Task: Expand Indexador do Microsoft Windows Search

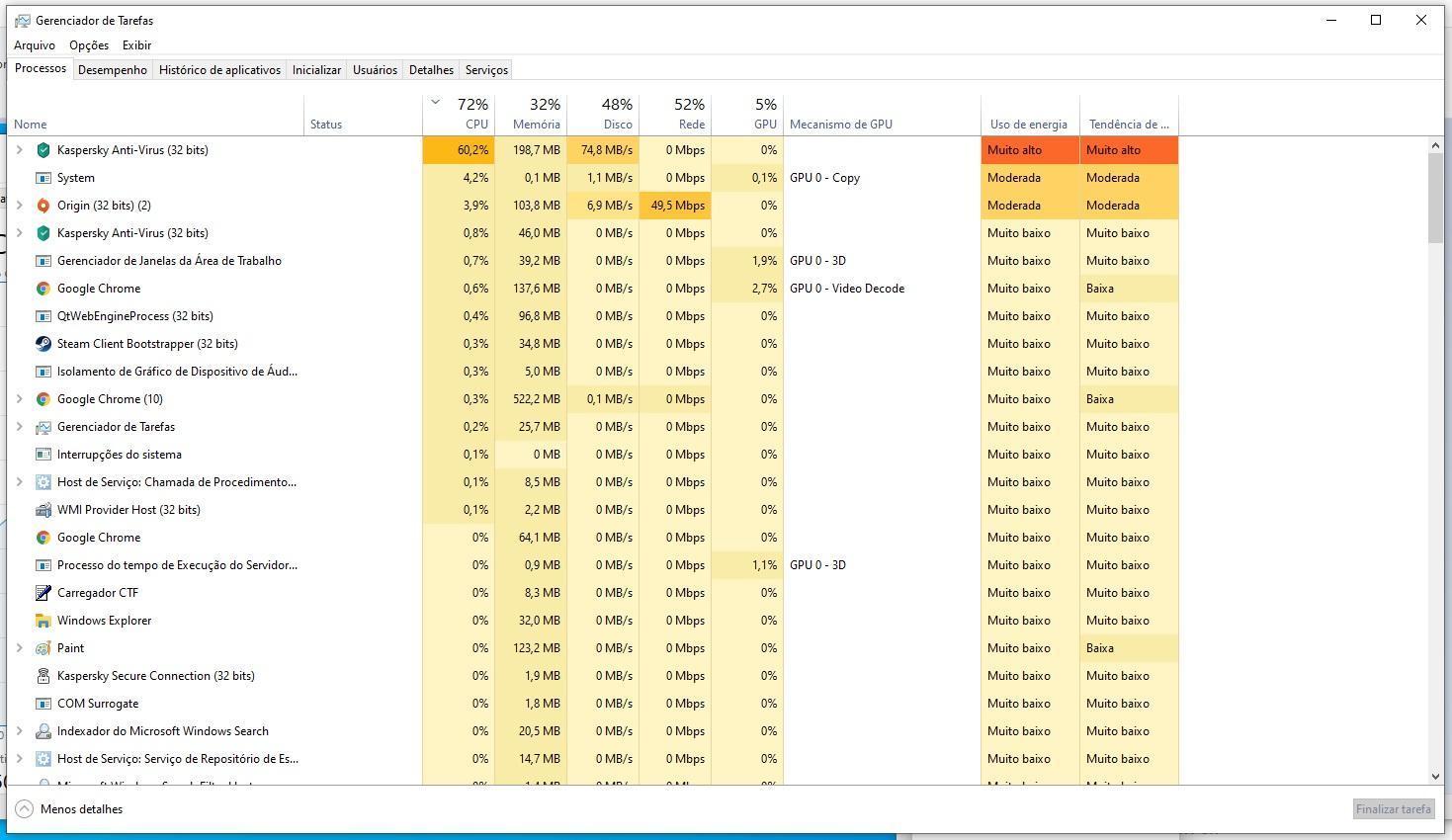Action: tap(19, 731)
